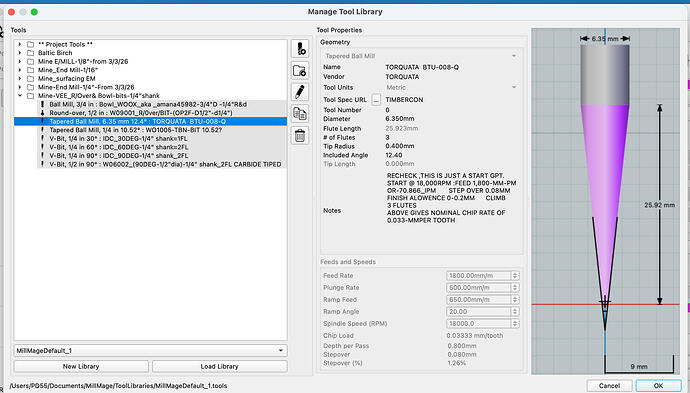Screen dimensions: 690x393
Task: Click Ramp Angle 20.00 field
Action: (478, 312)
